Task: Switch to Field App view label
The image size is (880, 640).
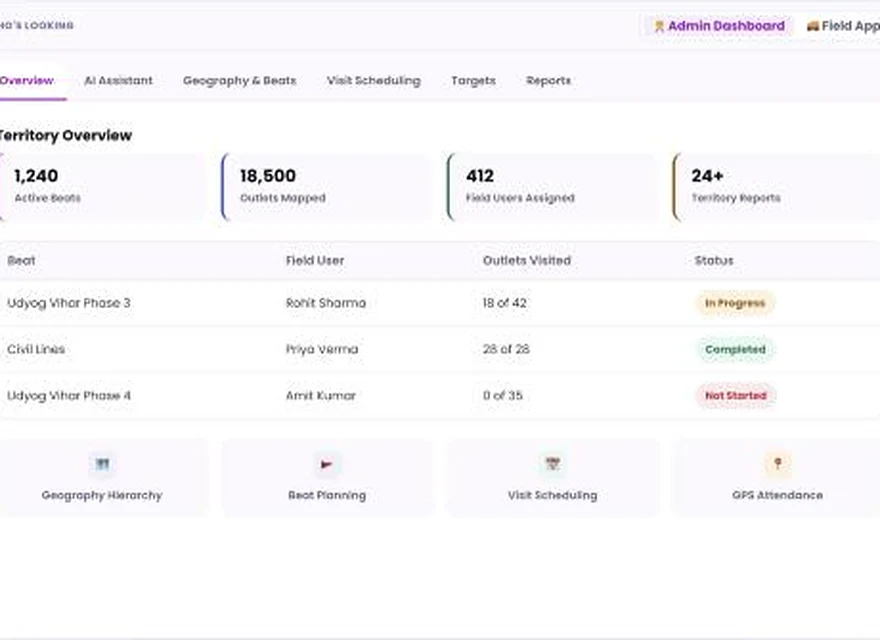Action: [x=850, y=26]
